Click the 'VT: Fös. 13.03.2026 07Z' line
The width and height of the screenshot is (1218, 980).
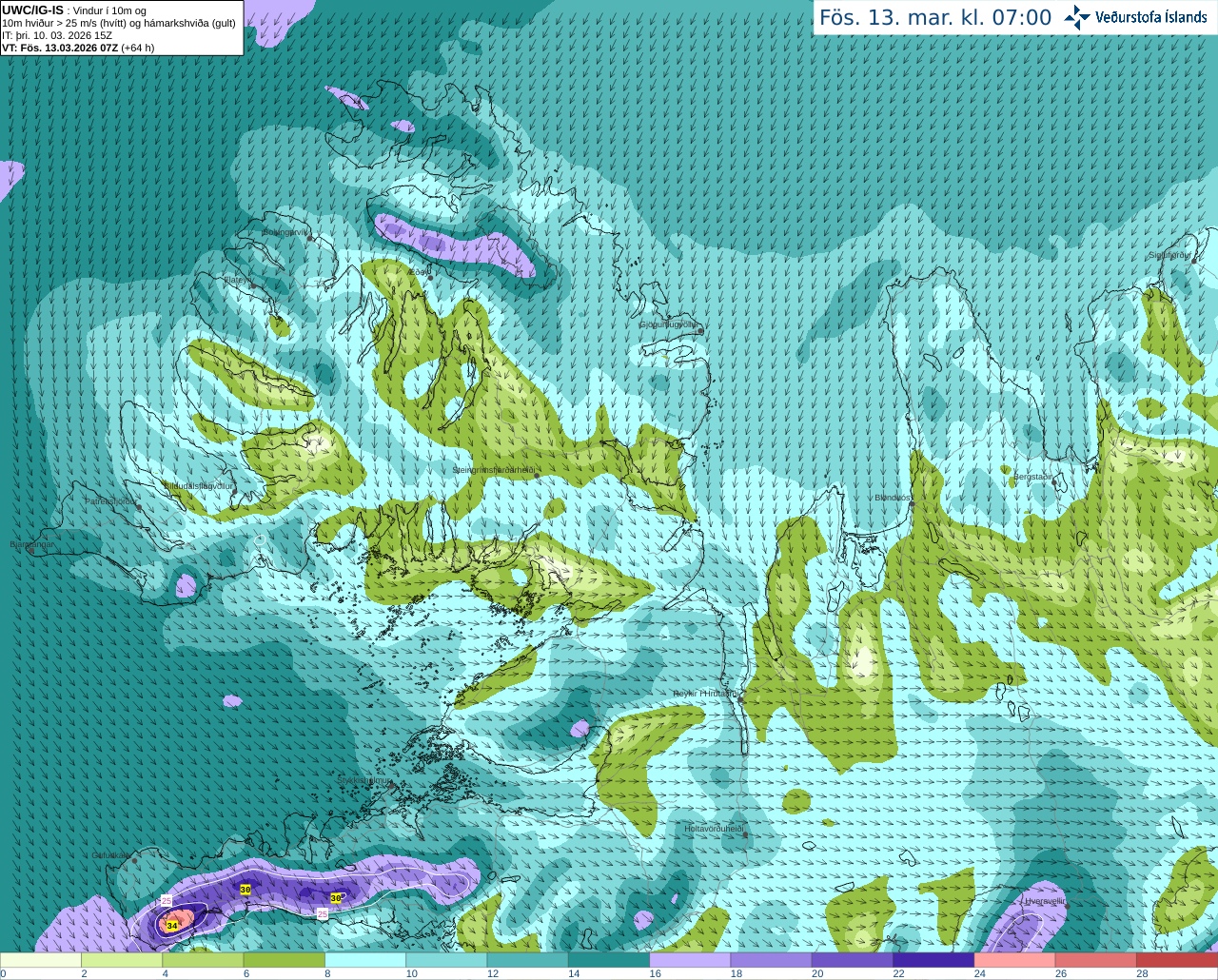pyautogui.click(x=78, y=48)
